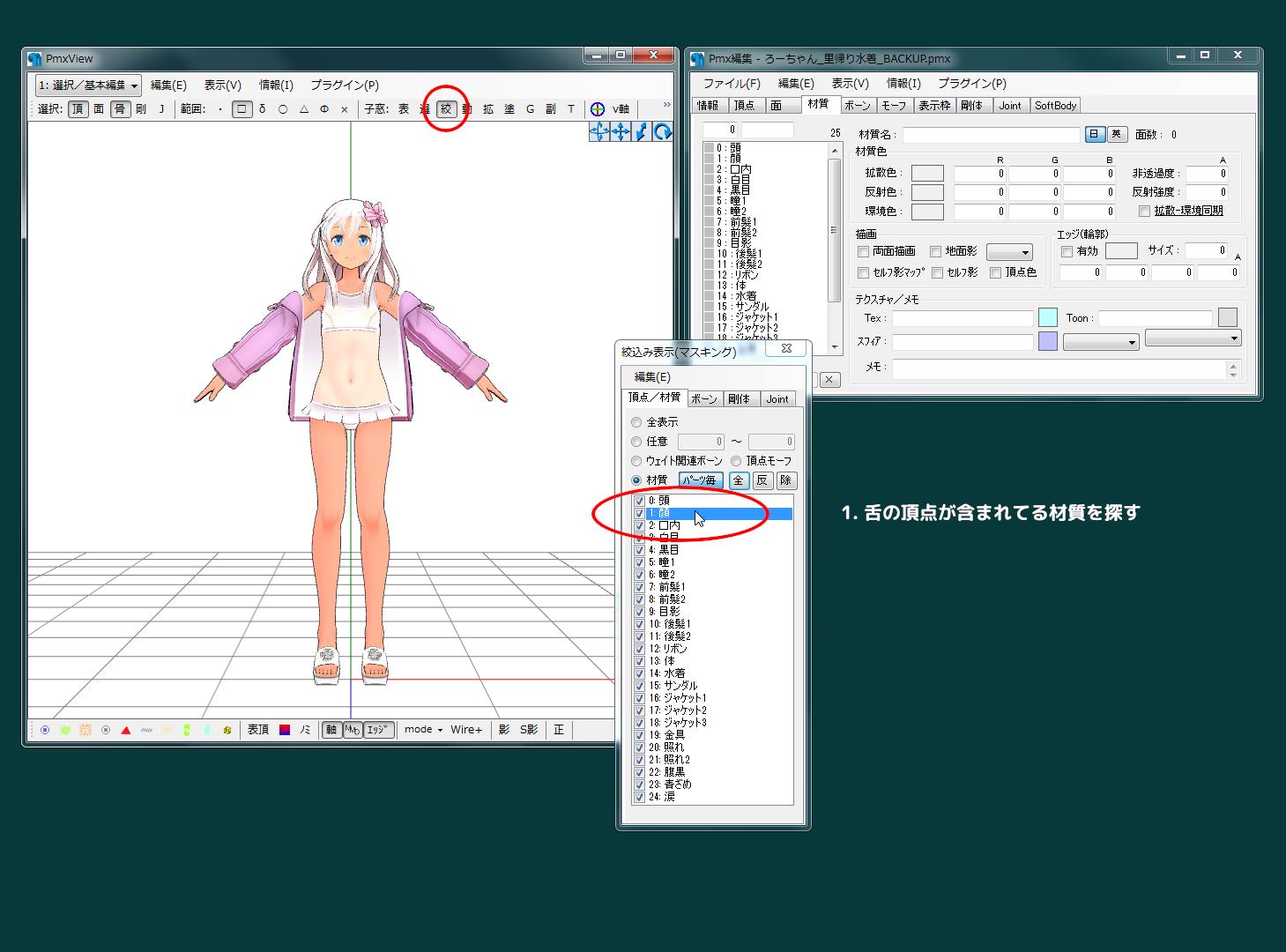Click the 拡散色 diffuse color swatch
Screen dimensions: 1286x952
927,173
